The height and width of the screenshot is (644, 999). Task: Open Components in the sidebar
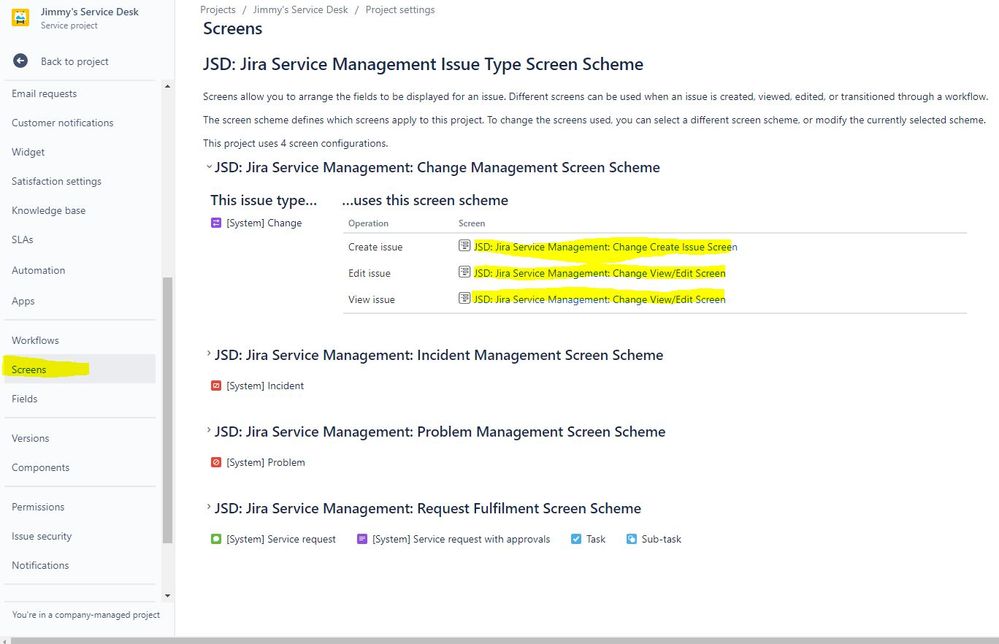[x=40, y=468]
